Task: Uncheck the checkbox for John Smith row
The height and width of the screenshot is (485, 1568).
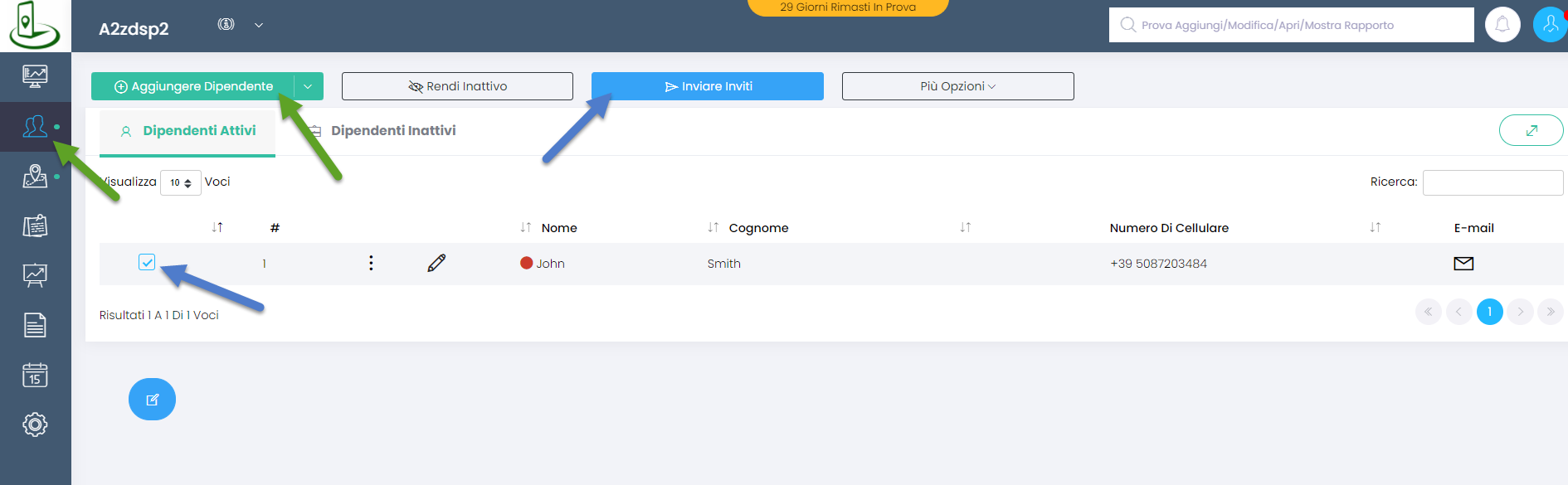Action: click(147, 263)
